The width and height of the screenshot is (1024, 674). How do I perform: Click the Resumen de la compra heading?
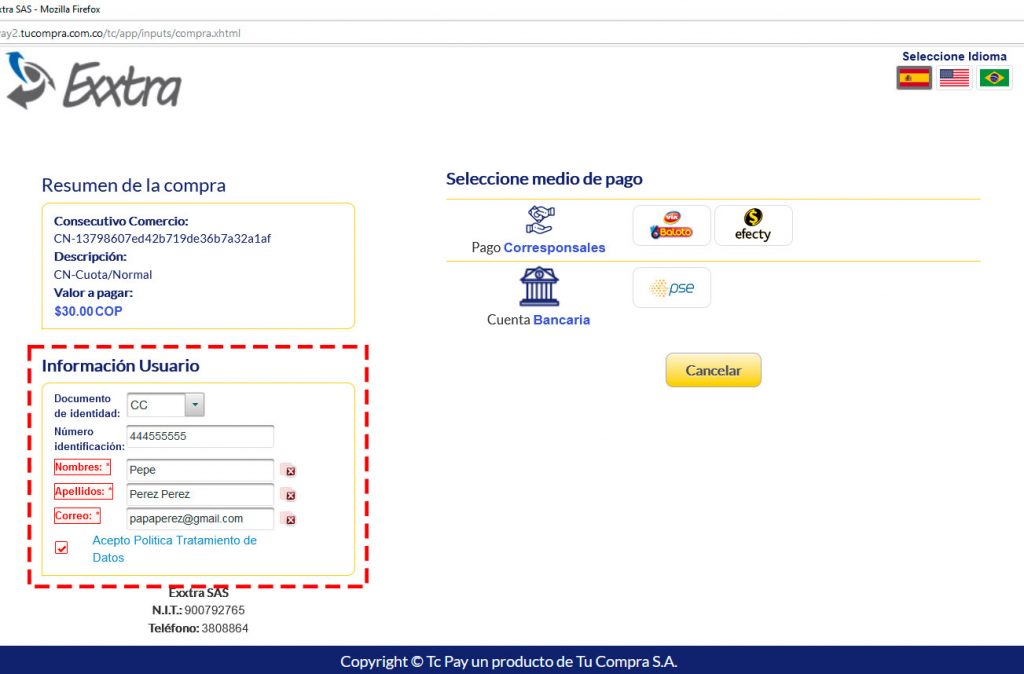click(134, 185)
